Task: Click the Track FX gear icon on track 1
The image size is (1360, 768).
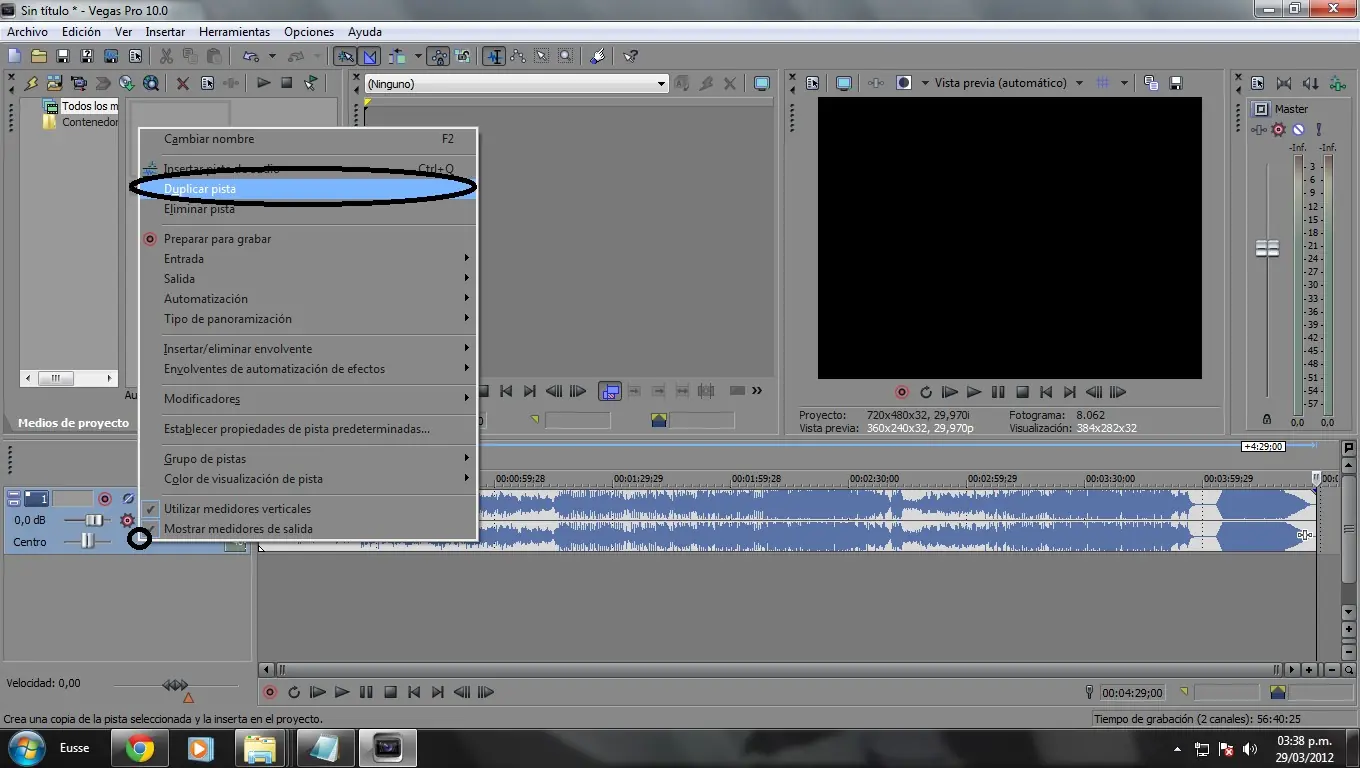Action: point(127,520)
